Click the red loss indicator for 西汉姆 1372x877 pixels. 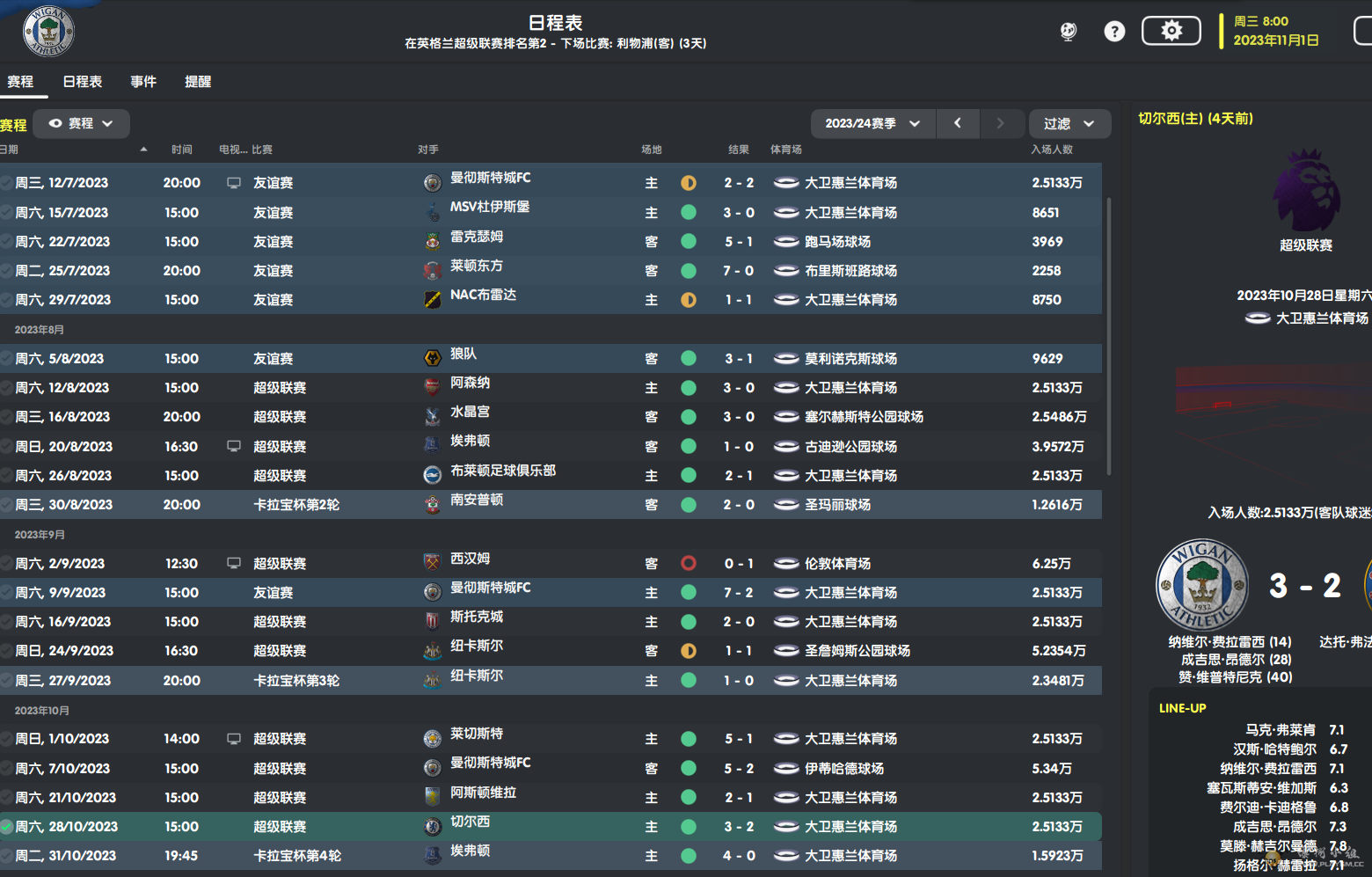click(x=689, y=563)
